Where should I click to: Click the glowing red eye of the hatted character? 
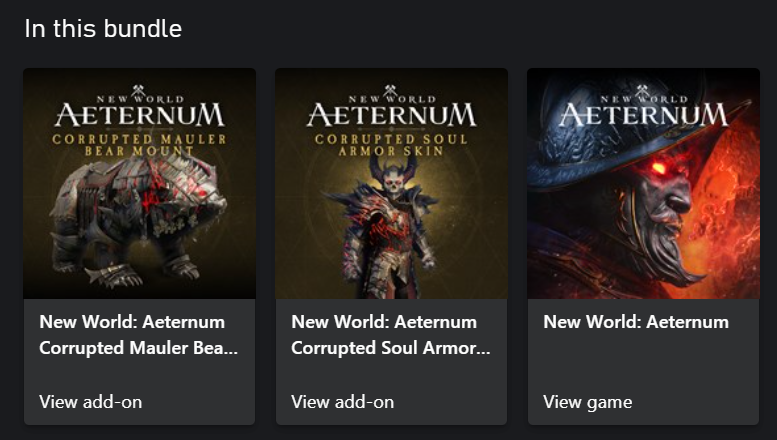(660, 168)
